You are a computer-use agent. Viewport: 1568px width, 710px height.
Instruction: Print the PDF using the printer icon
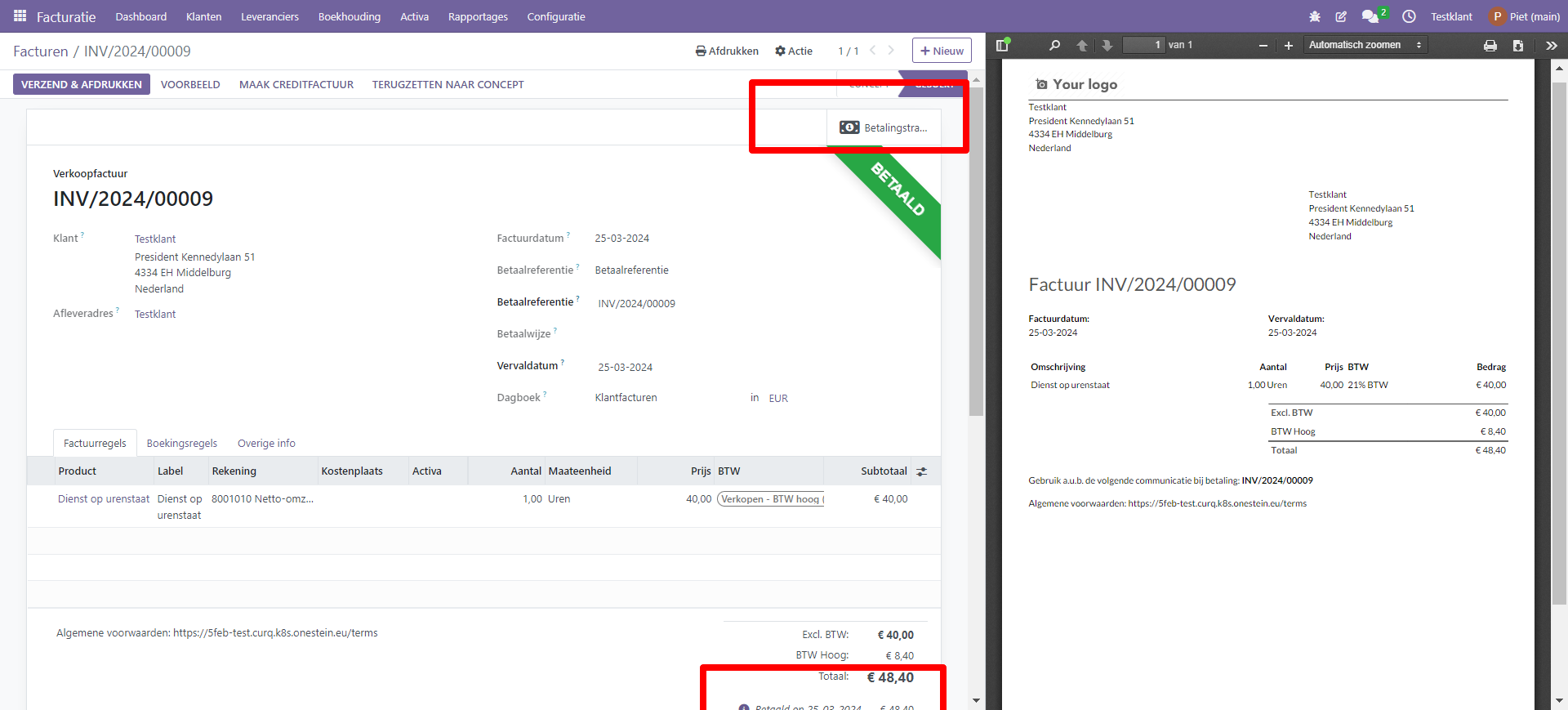point(1490,46)
